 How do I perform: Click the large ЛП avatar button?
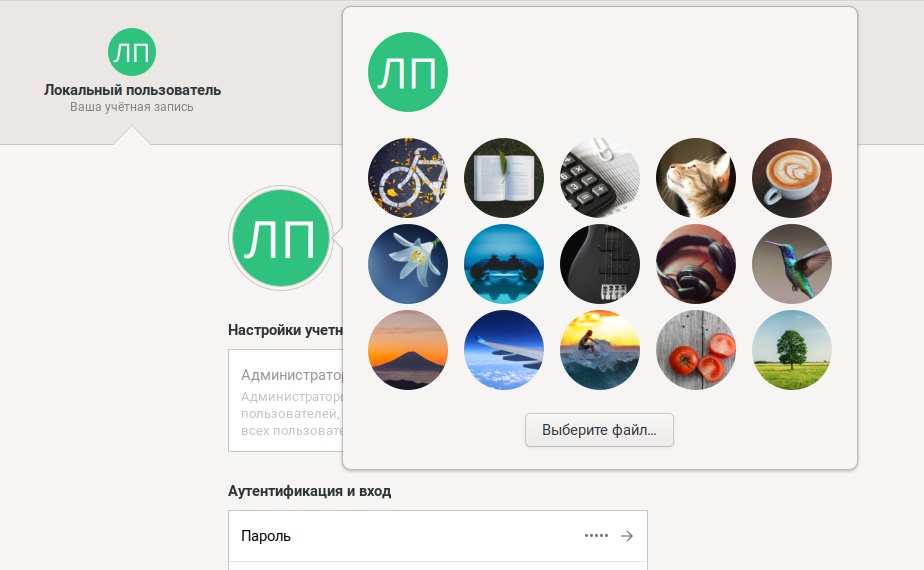(x=280, y=238)
